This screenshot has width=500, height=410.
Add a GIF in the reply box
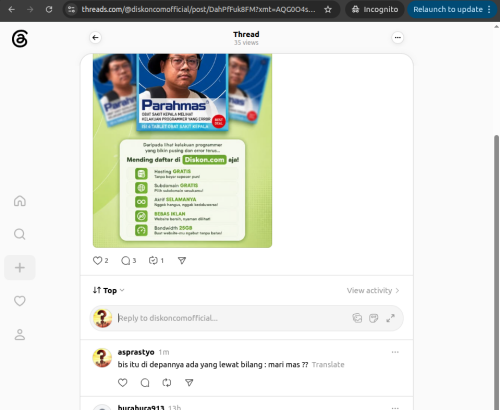pyautogui.click(x=374, y=318)
